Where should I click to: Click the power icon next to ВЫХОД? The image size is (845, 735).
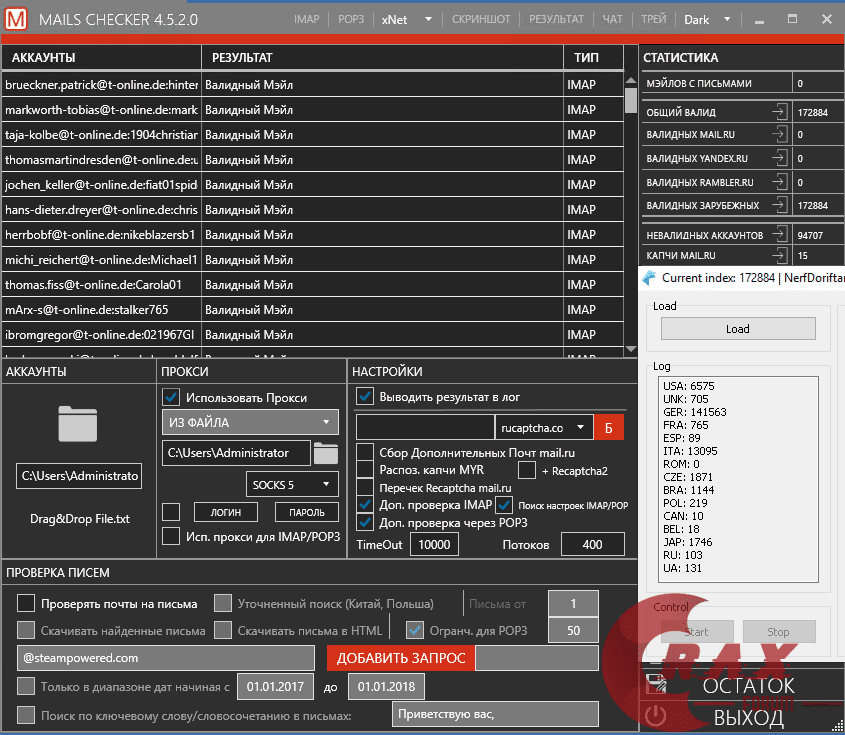click(655, 715)
